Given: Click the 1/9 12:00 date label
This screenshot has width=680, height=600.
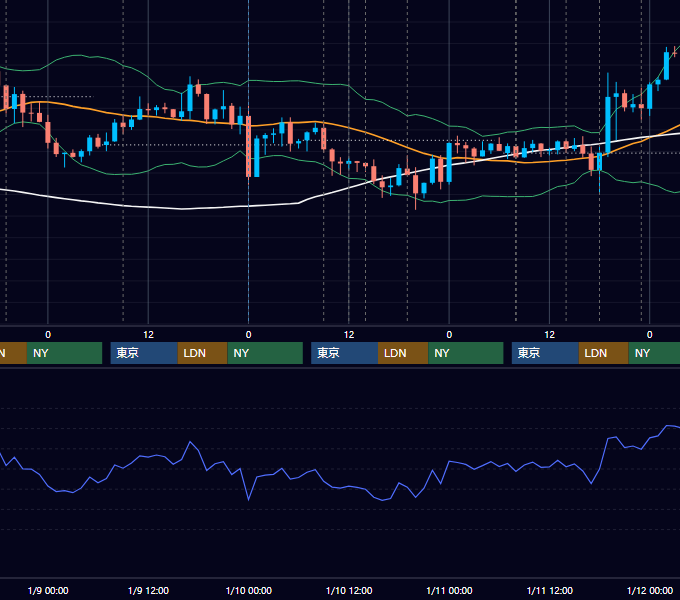Looking at the screenshot, I should pyautogui.click(x=148, y=590).
